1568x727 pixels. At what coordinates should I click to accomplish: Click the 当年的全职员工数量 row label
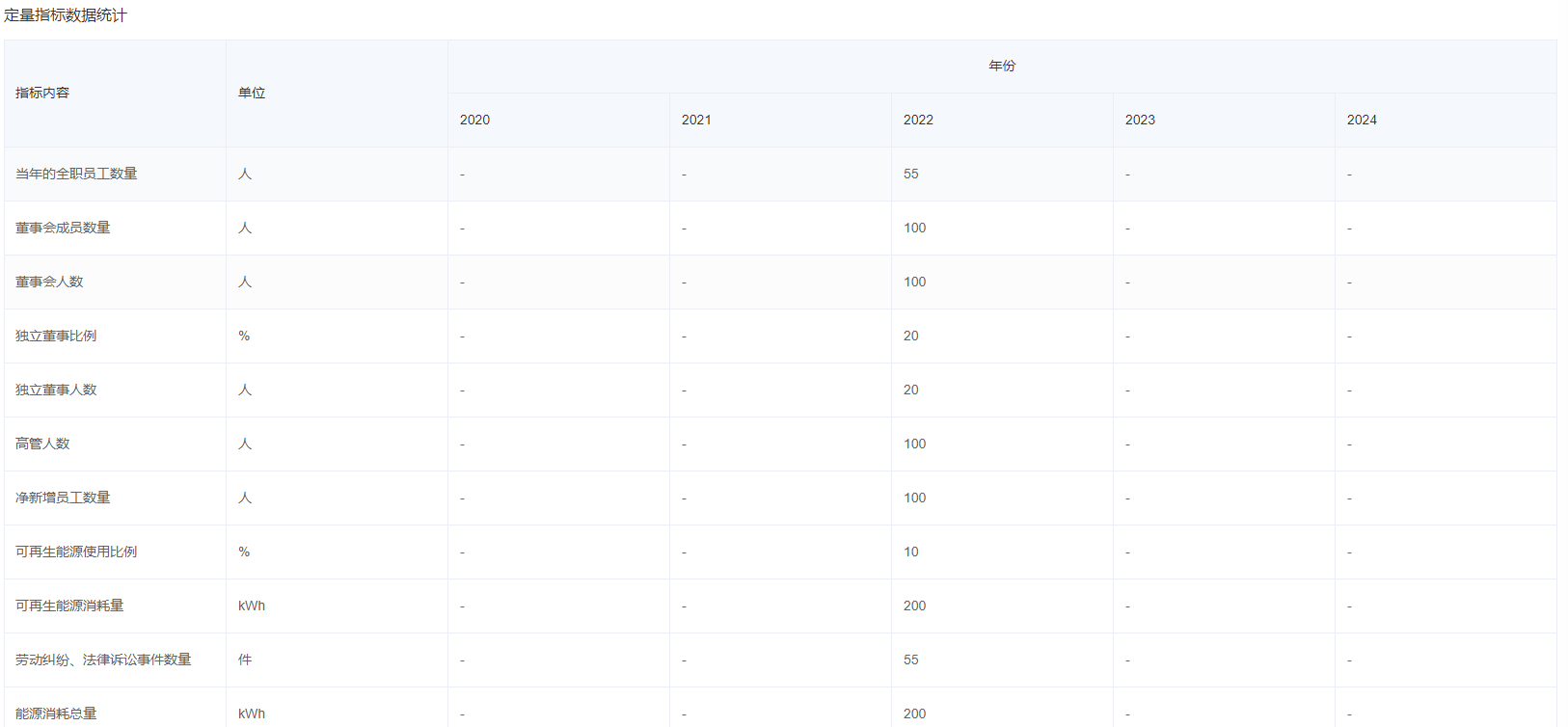point(76,174)
